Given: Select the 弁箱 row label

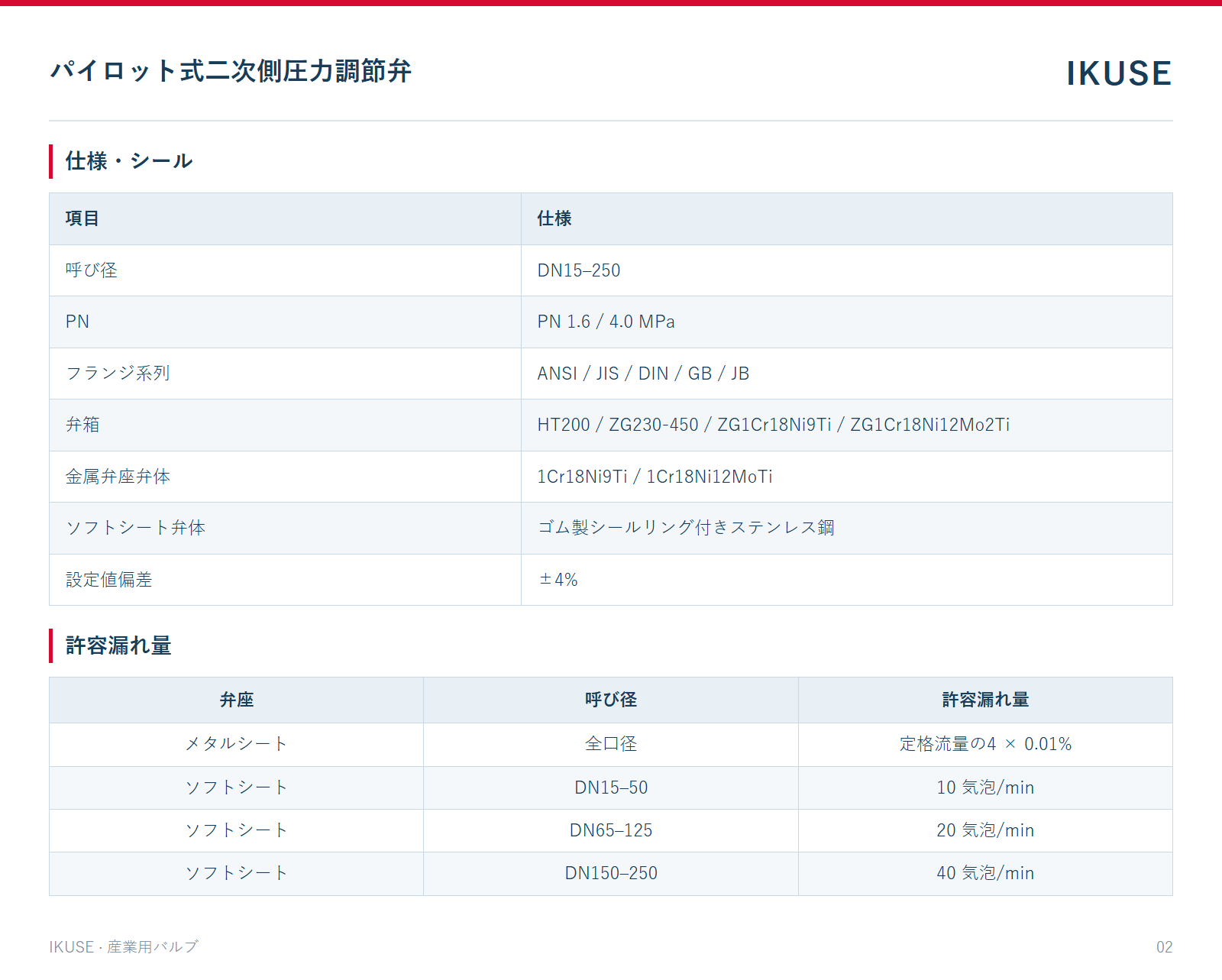Looking at the screenshot, I should click(x=82, y=425).
